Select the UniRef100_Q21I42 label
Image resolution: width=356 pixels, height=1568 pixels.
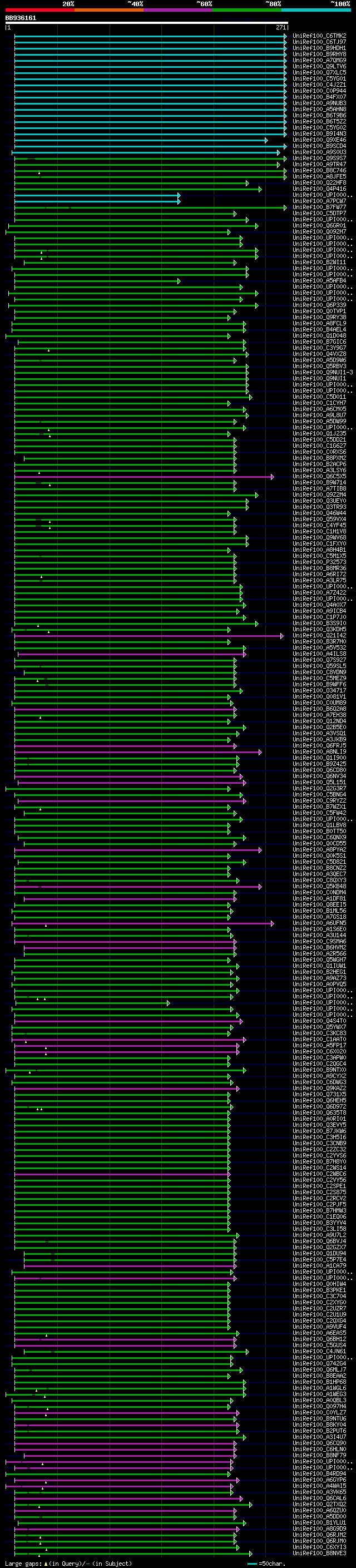pos(319,635)
